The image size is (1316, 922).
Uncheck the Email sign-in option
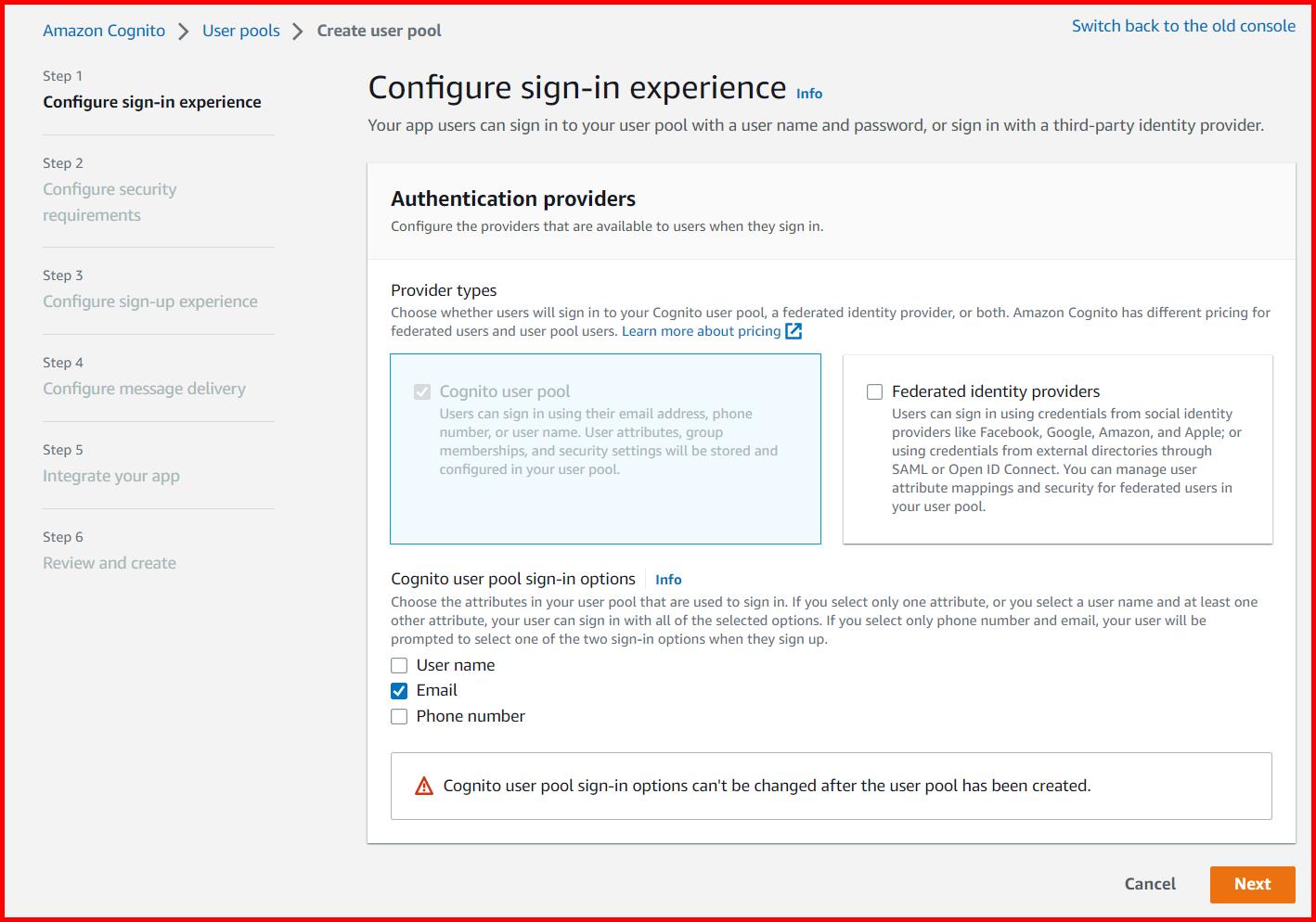pyautogui.click(x=399, y=690)
